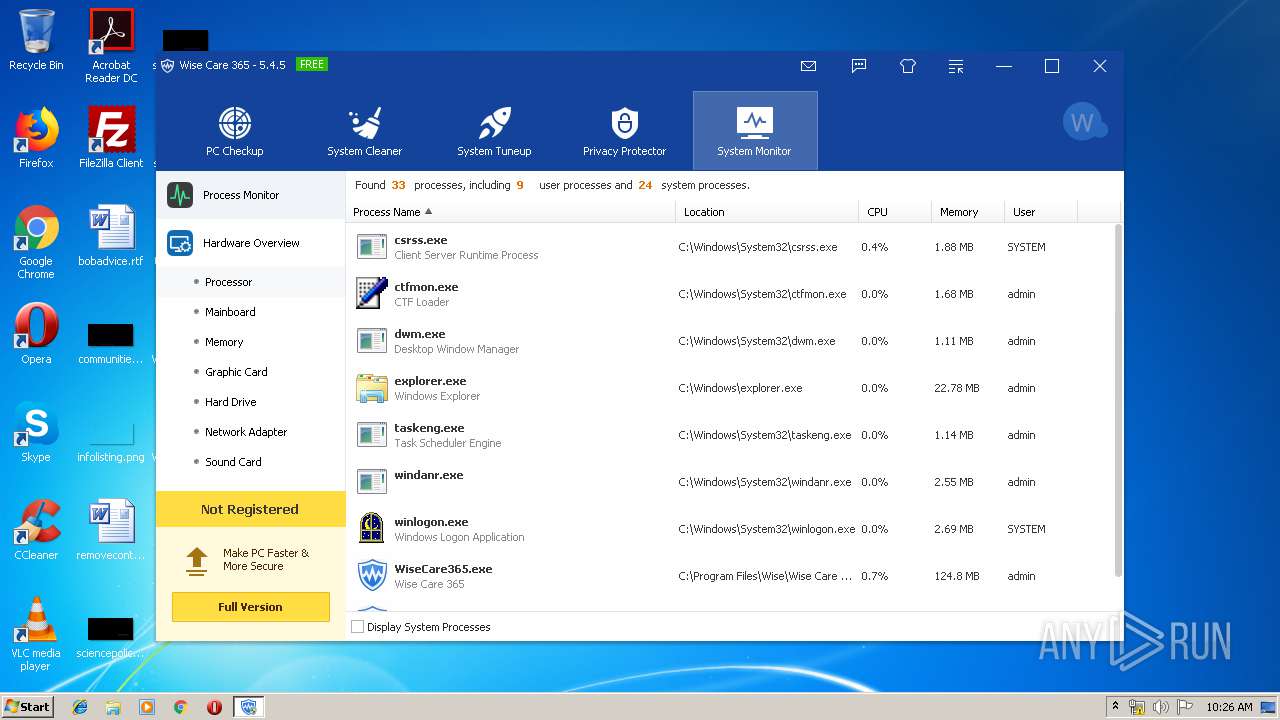The width and height of the screenshot is (1280, 720).
Task: Open the title bar menu list icon
Action: pos(956,66)
